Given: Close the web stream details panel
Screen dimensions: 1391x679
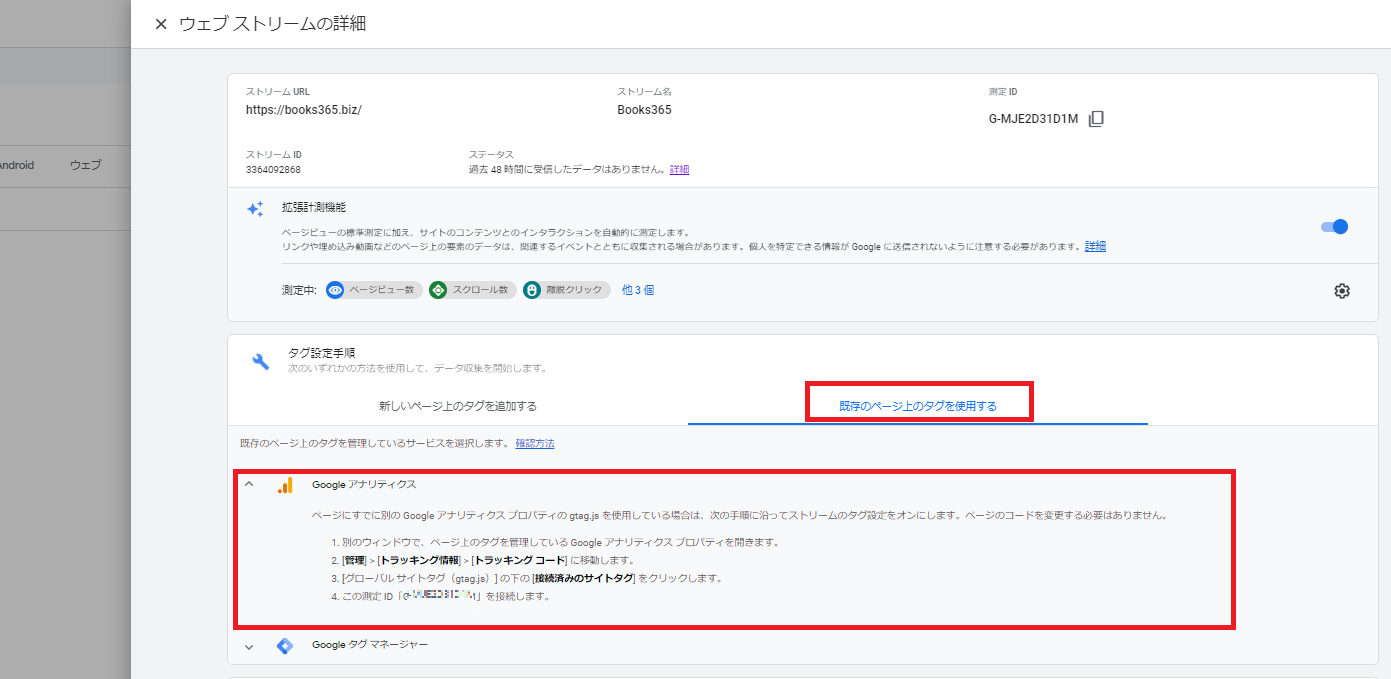Looking at the screenshot, I should (x=160, y=24).
